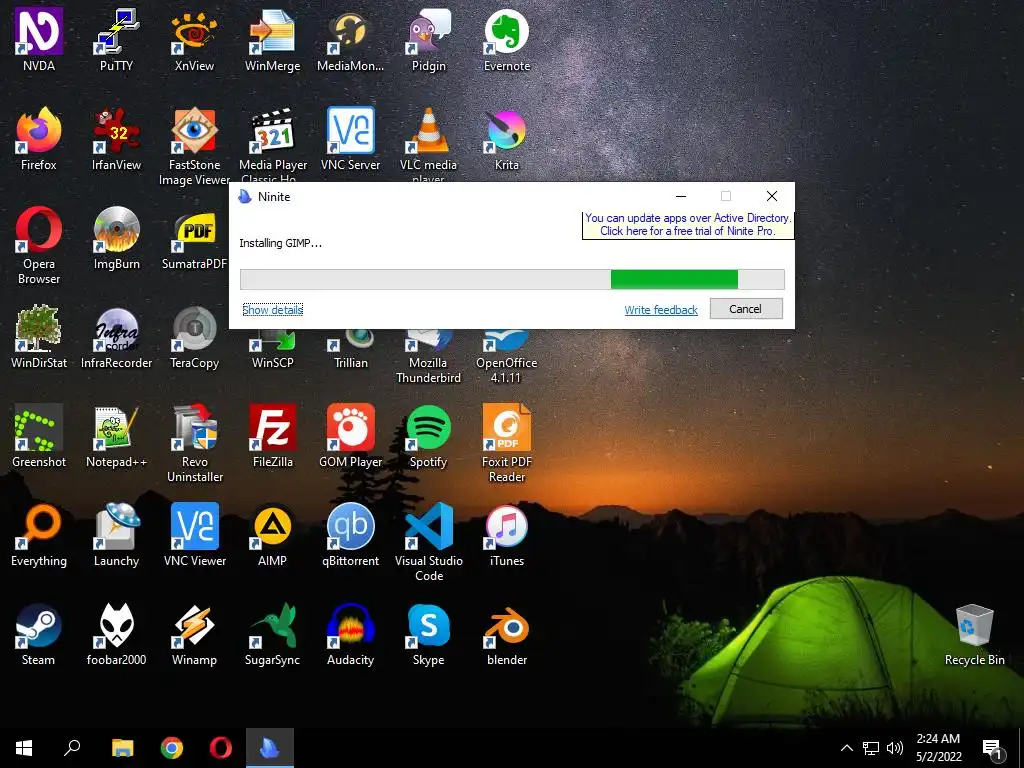Close the Ninite installer window
1024x768 pixels.
tap(771, 196)
